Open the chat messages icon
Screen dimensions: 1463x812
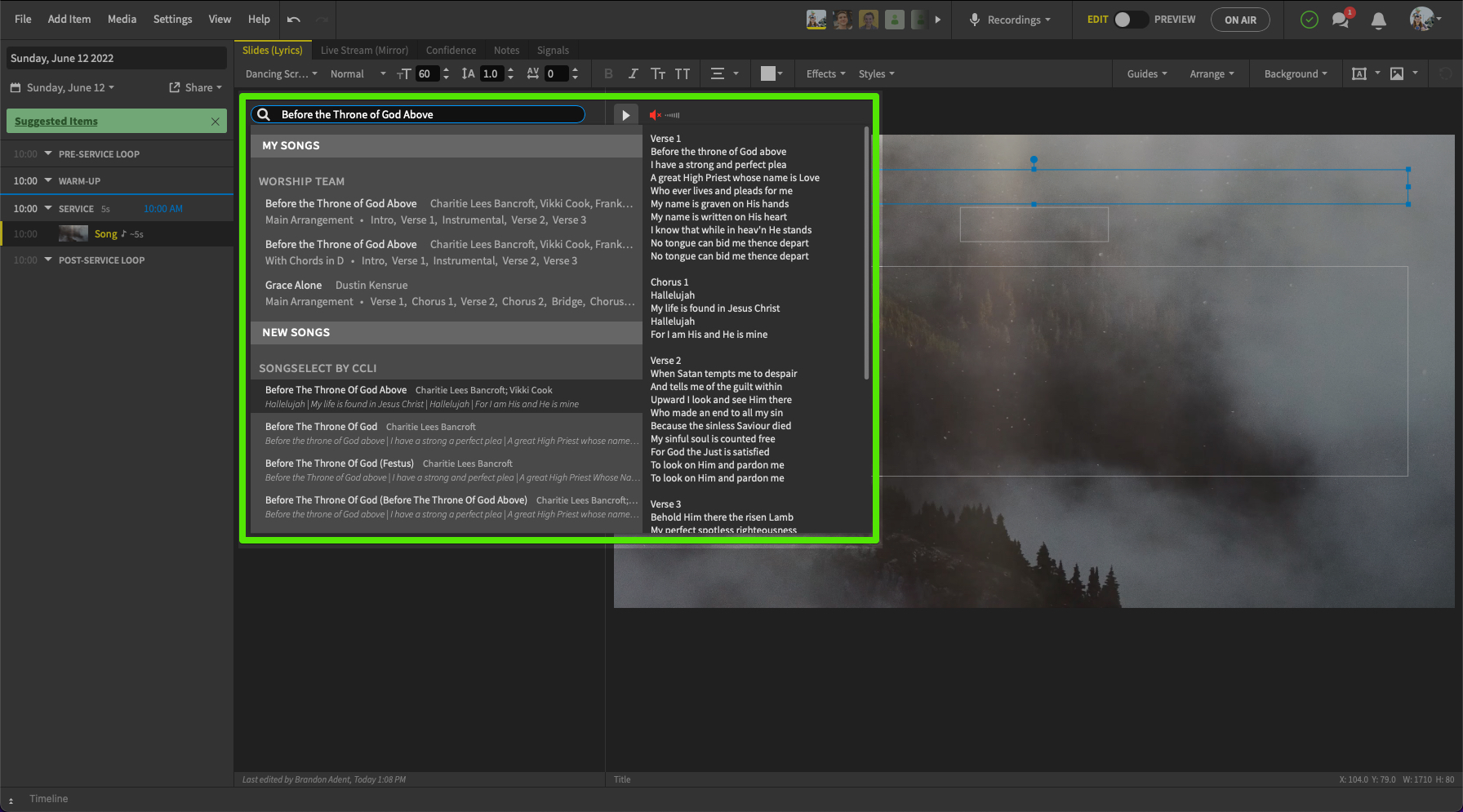pyautogui.click(x=1341, y=20)
